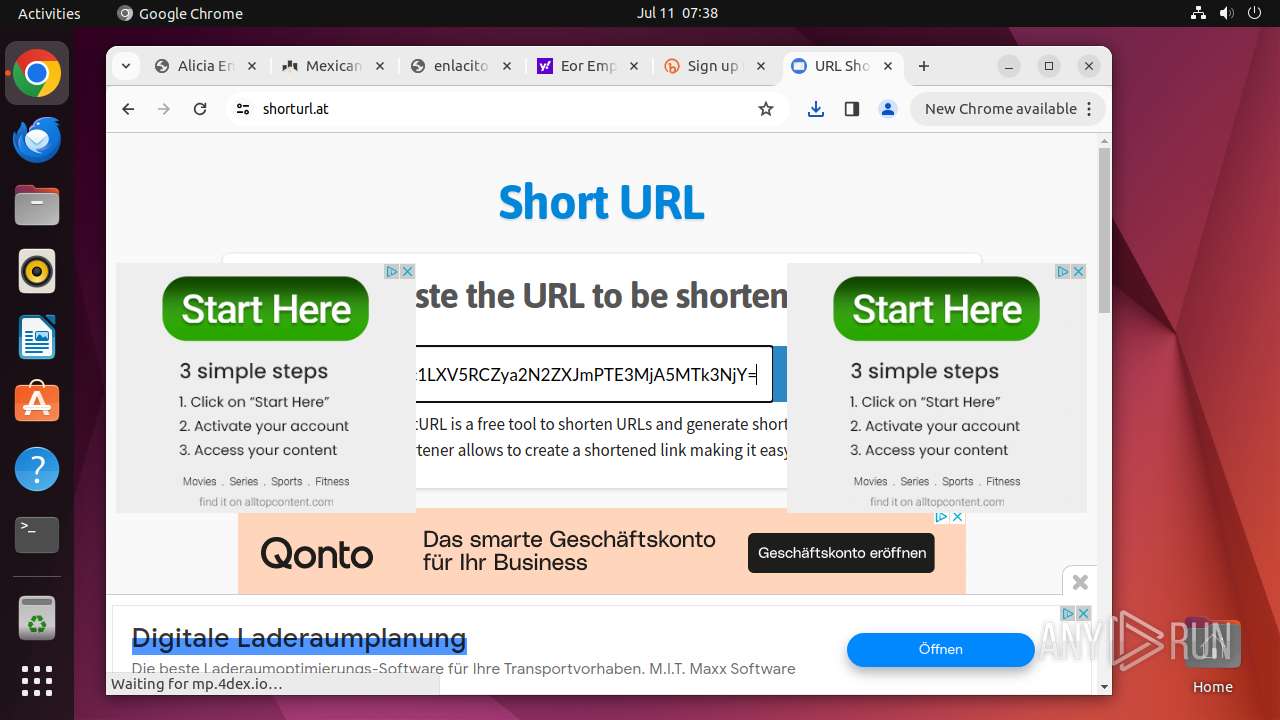Screen dimensions: 1280x720
Task: Close the Eor Emp tab
Action: [635, 66]
